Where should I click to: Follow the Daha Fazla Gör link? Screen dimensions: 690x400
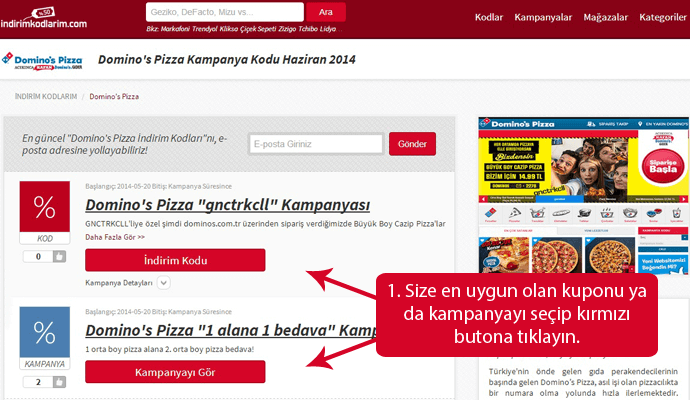pos(115,238)
